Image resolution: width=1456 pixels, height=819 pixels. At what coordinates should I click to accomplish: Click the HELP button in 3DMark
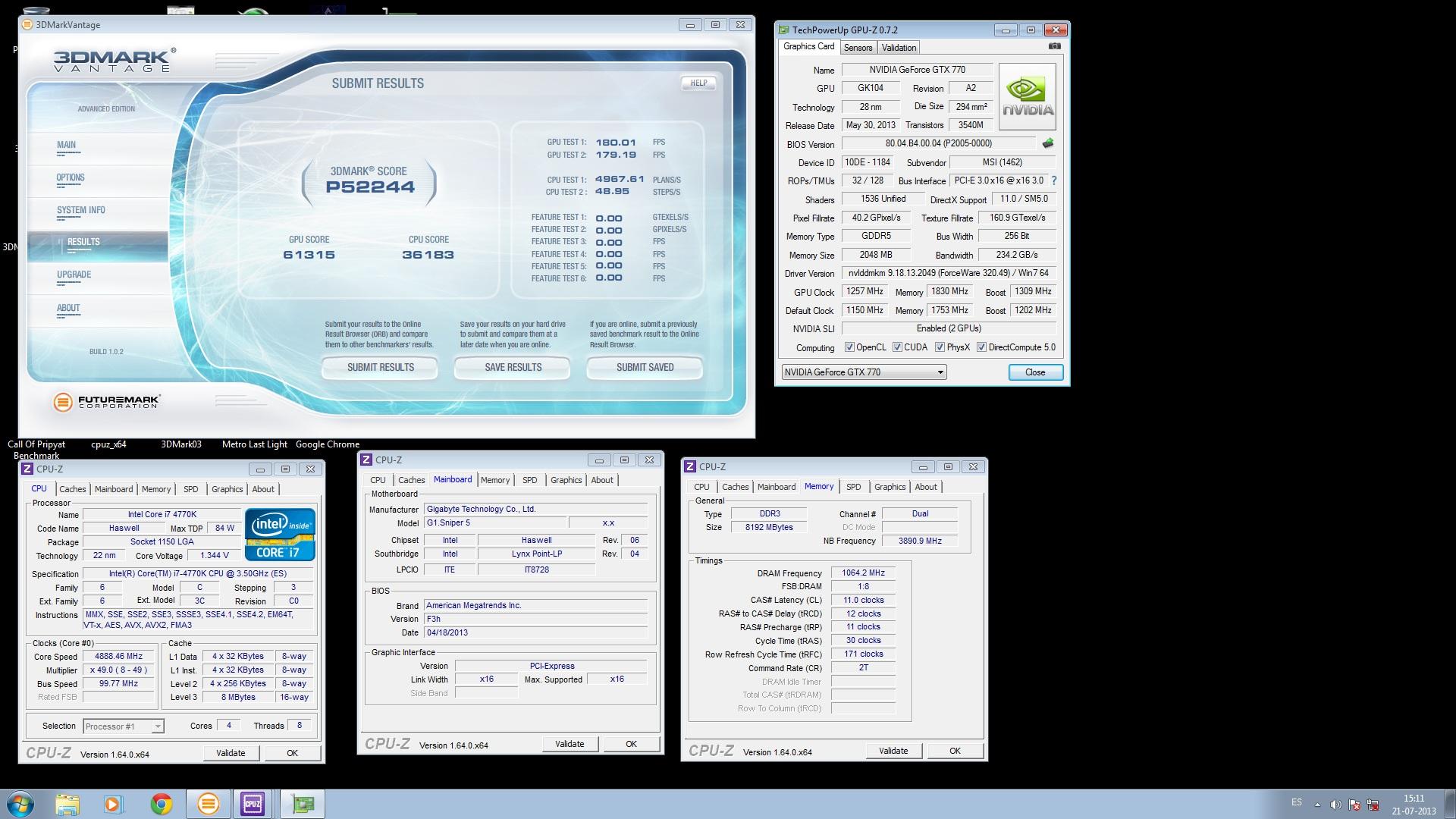[698, 83]
